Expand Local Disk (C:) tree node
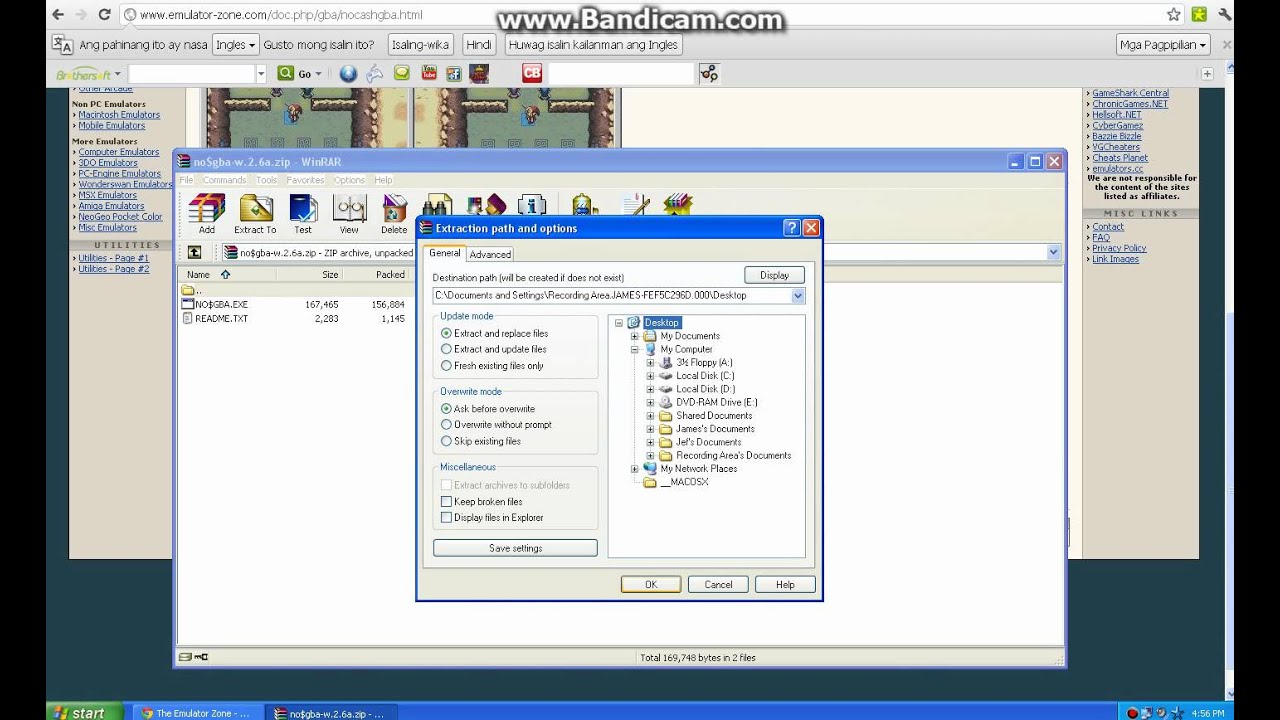 (x=650, y=376)
